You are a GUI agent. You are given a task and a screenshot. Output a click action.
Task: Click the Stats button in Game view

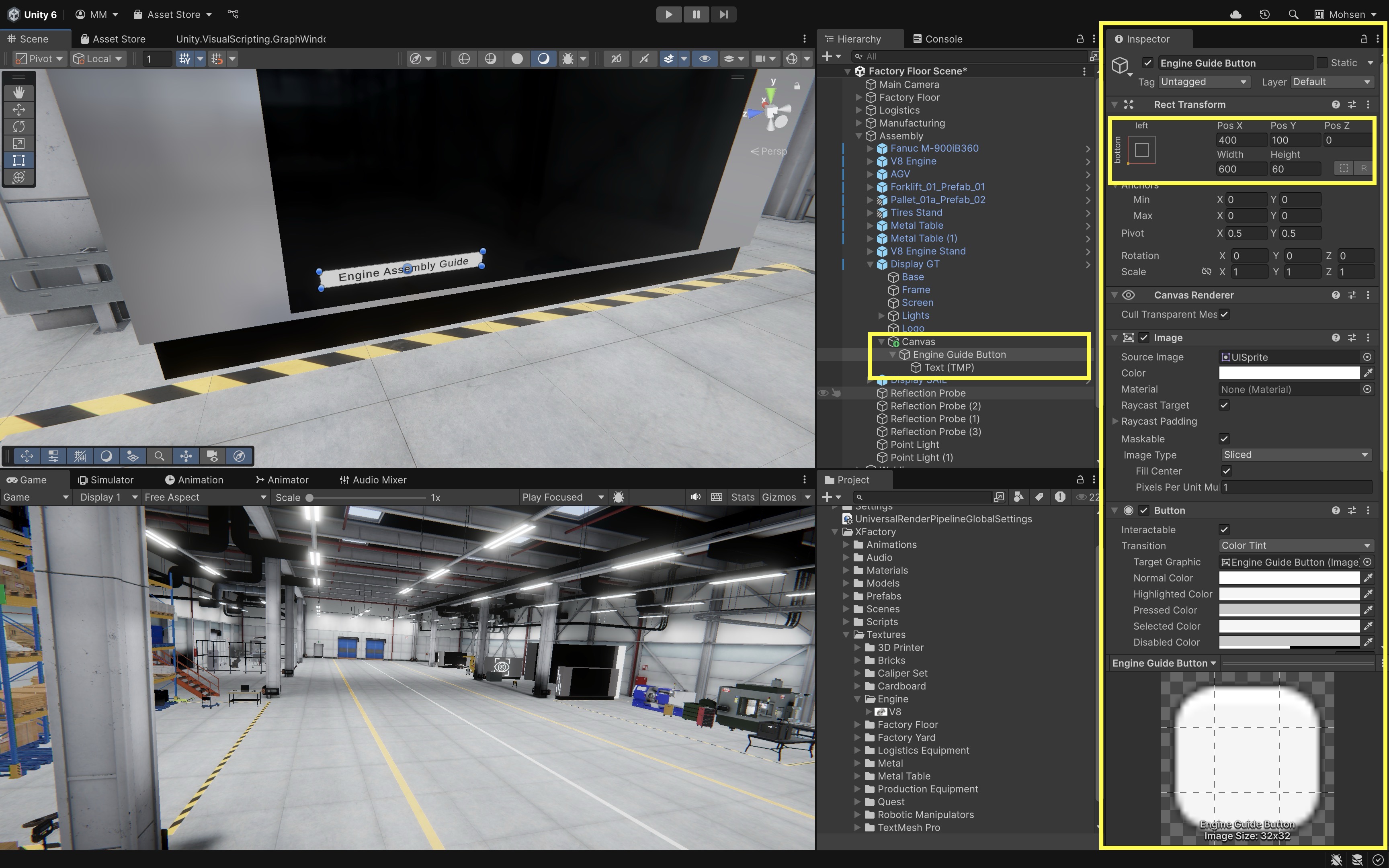(x=742, y=497)
